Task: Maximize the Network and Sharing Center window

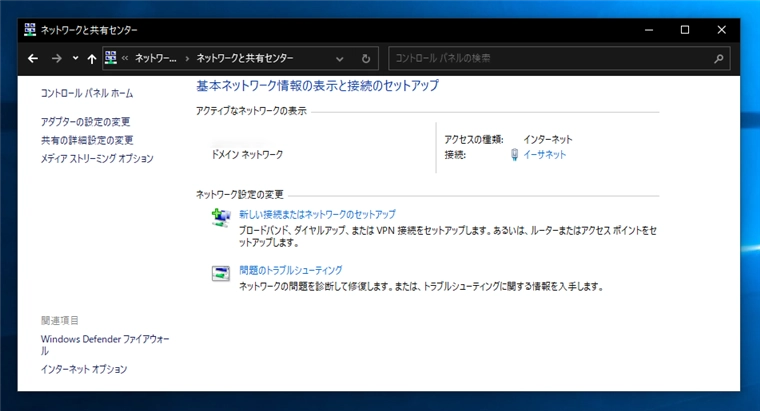Action: pos(685,30)
